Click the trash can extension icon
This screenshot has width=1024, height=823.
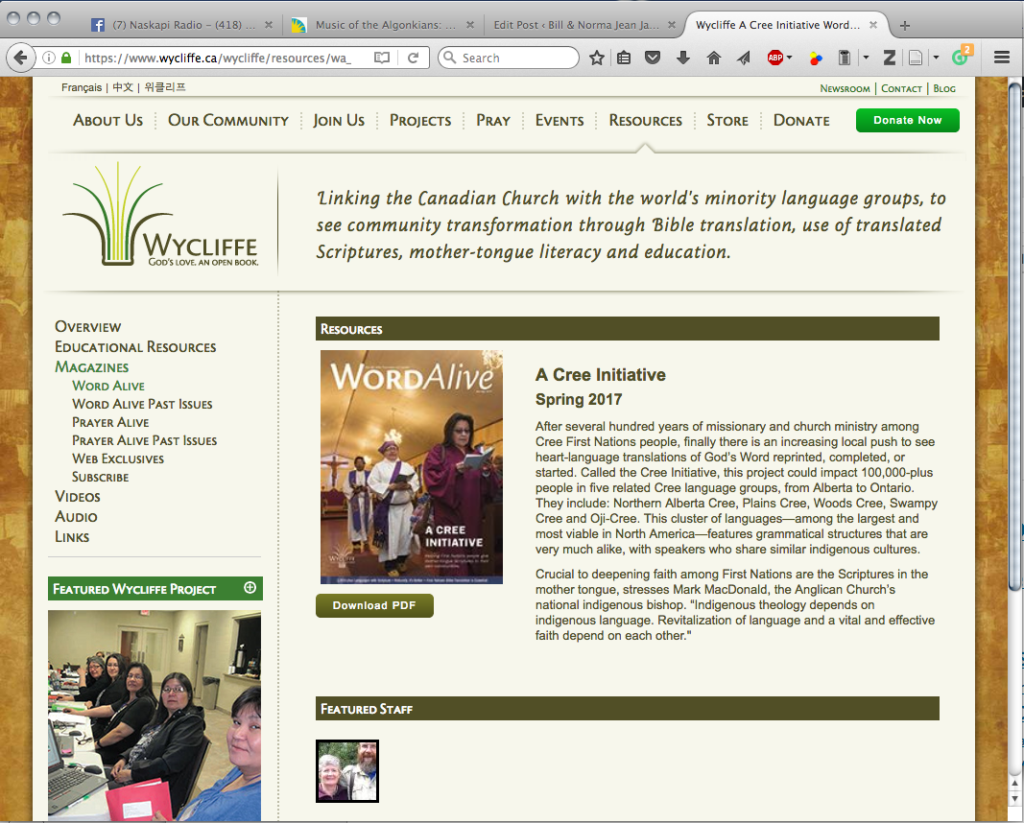tap(844, 57)
